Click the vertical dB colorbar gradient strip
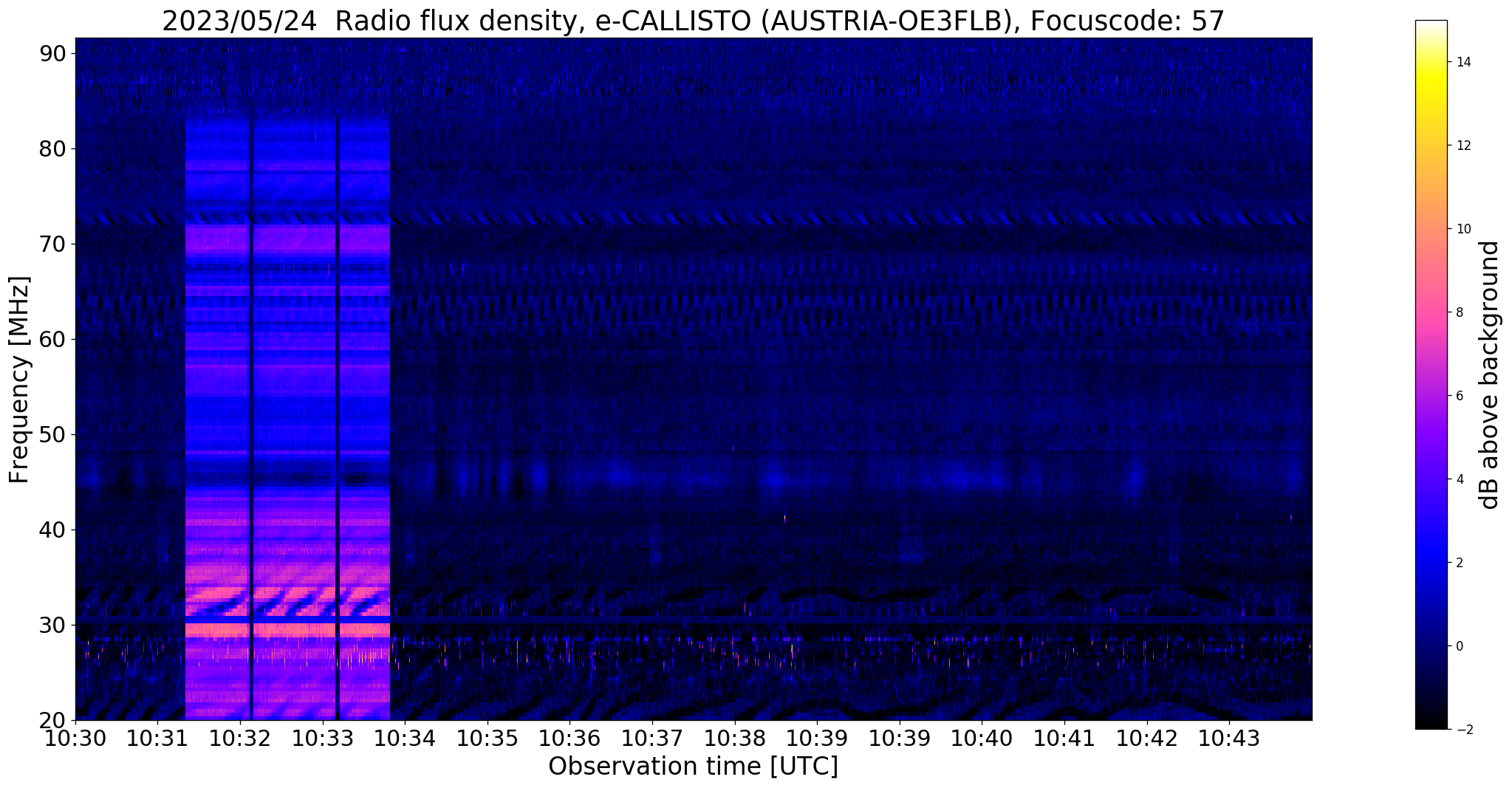The height and width of the screenshot is (788, 1512). pyautogui.click(x=1431, y=374)
